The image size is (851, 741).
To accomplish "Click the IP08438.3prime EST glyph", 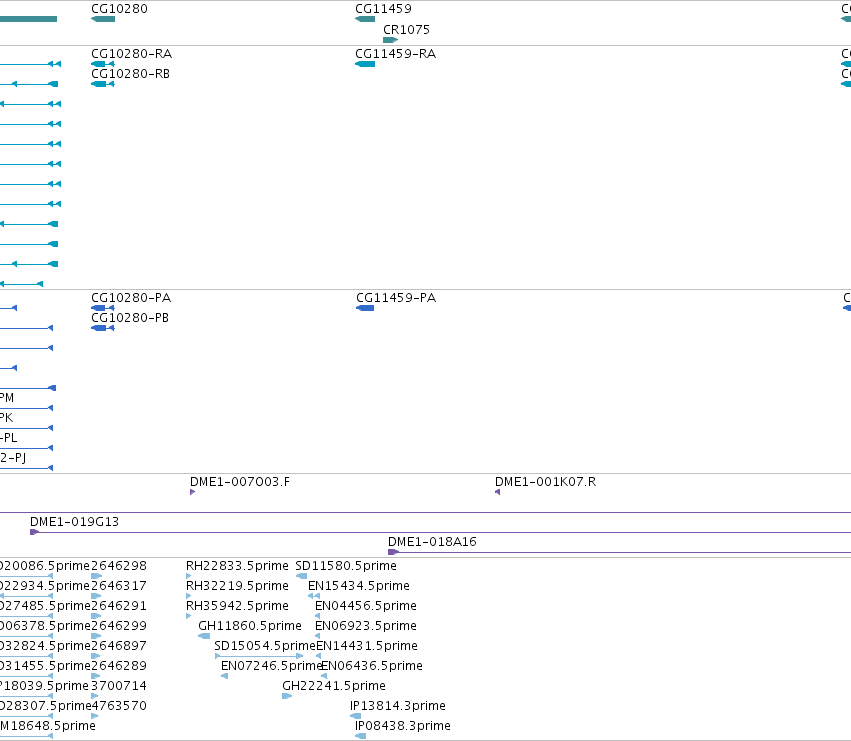I will 360,736.
